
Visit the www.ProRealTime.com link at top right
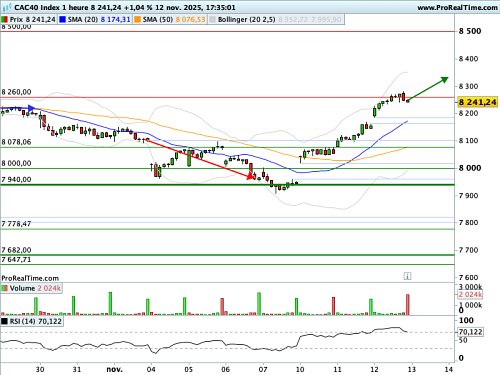point(457,7)
